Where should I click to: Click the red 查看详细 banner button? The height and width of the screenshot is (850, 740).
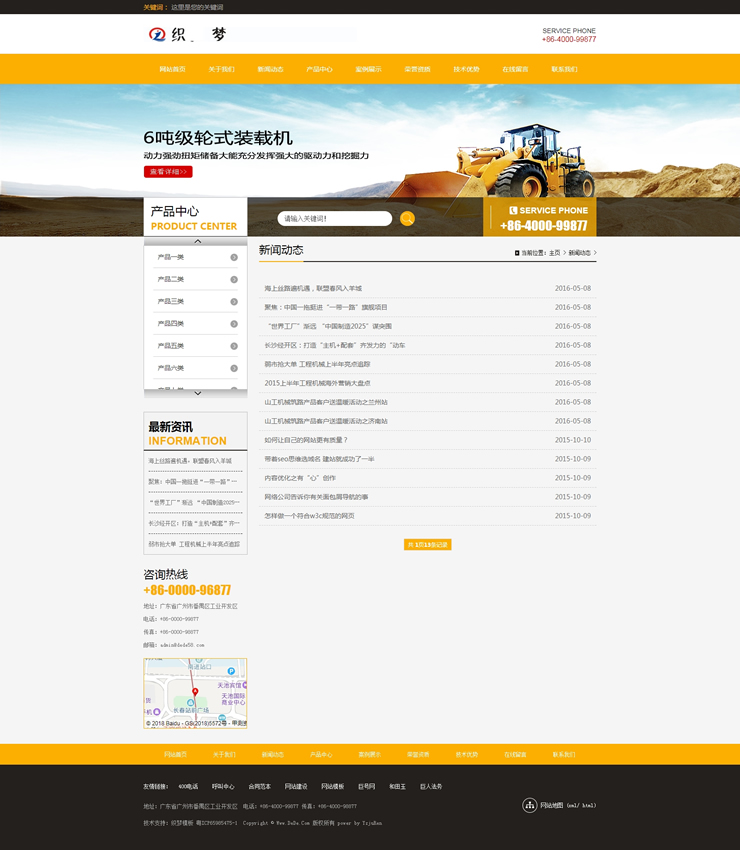point(167,172)
